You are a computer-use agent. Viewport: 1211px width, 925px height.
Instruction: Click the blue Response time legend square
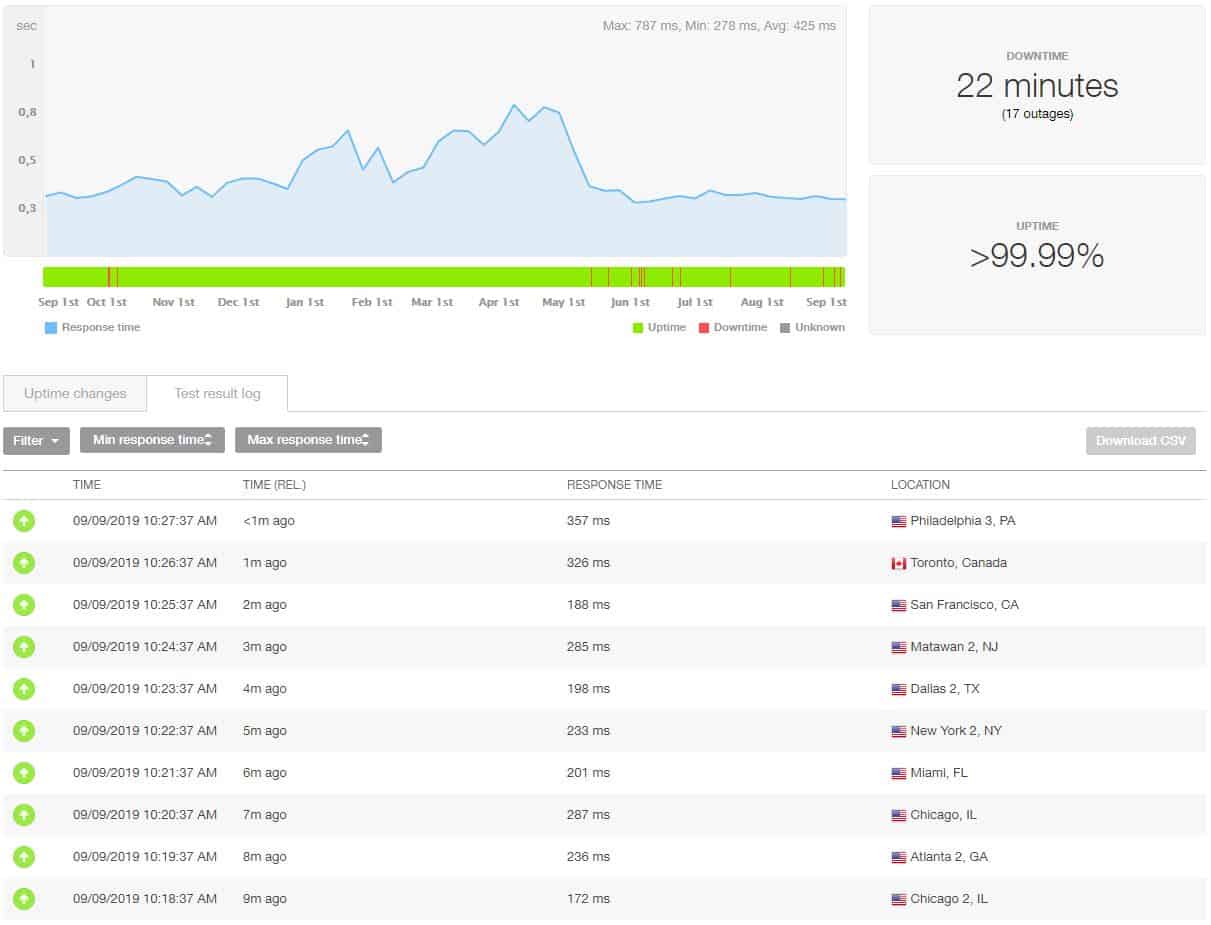(51, 328)
